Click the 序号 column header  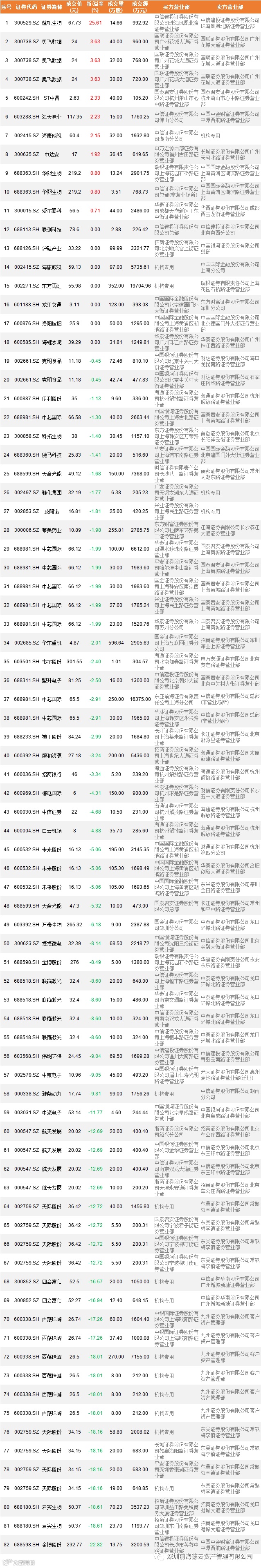click(7, 7)
